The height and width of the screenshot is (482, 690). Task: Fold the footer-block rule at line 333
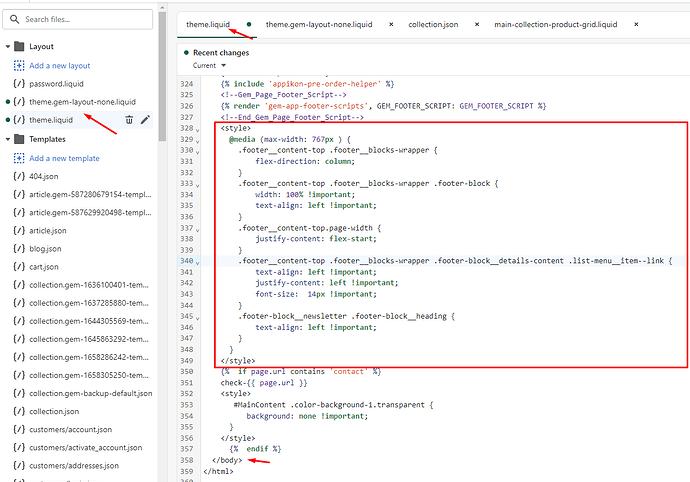pyautogui.click(x=198, y=185)
